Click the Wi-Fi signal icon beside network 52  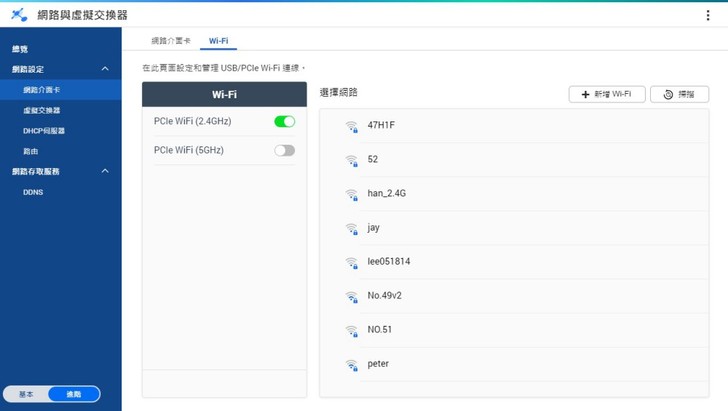click(351, 160)
